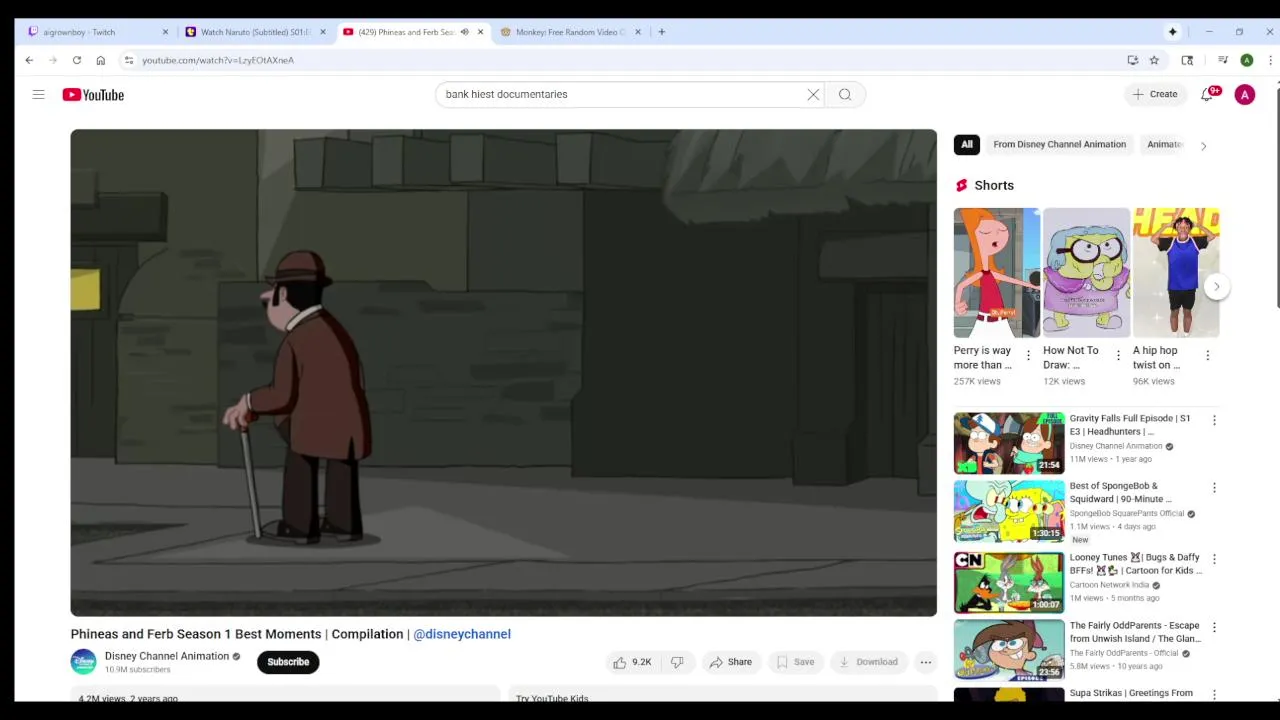This screenshot has height=720, width=1280.
Task: Show more filter chips with arrow
Action: pos(1203,145)
